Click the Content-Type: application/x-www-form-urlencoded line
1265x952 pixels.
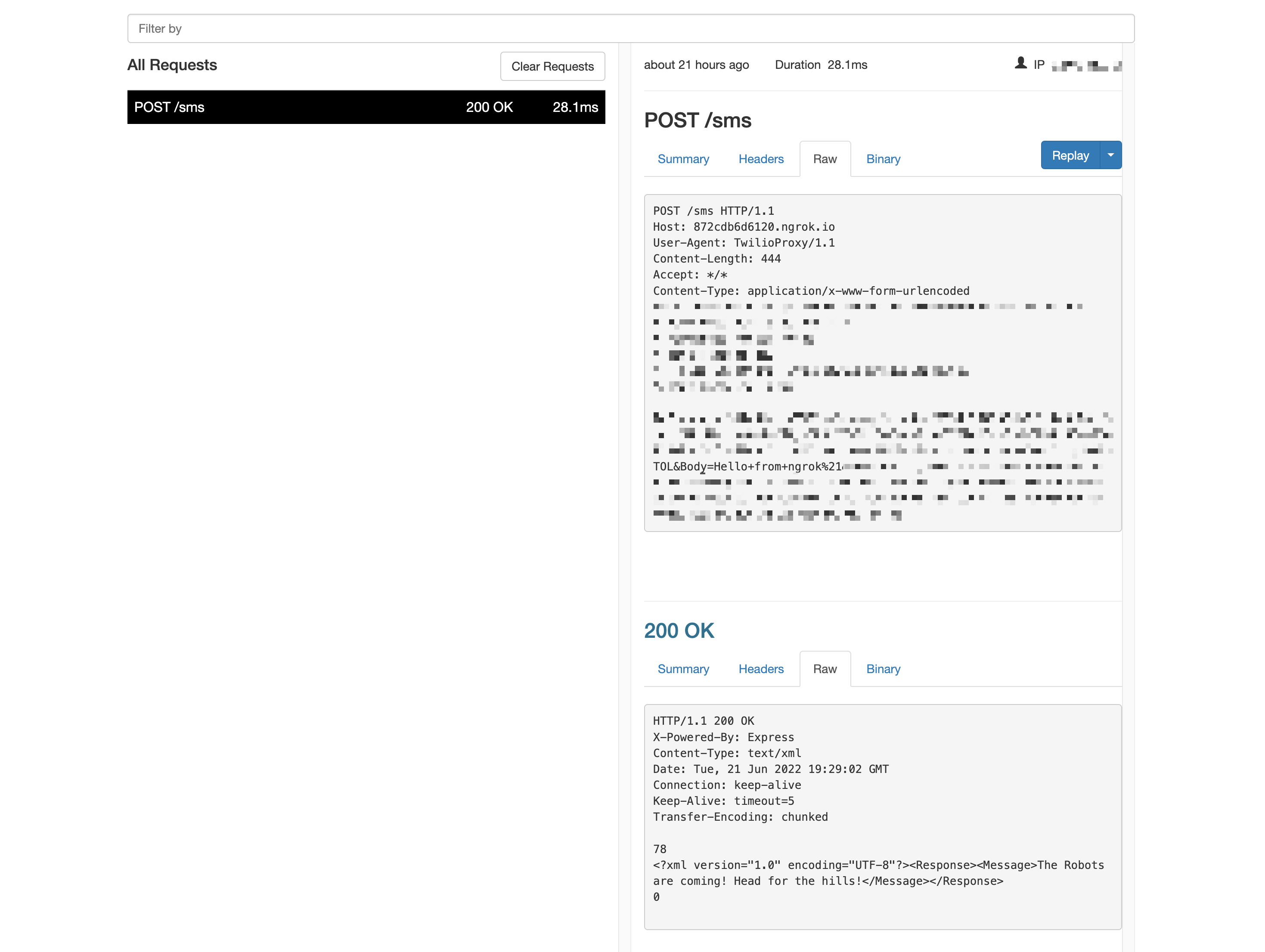(x=811, y=291)
